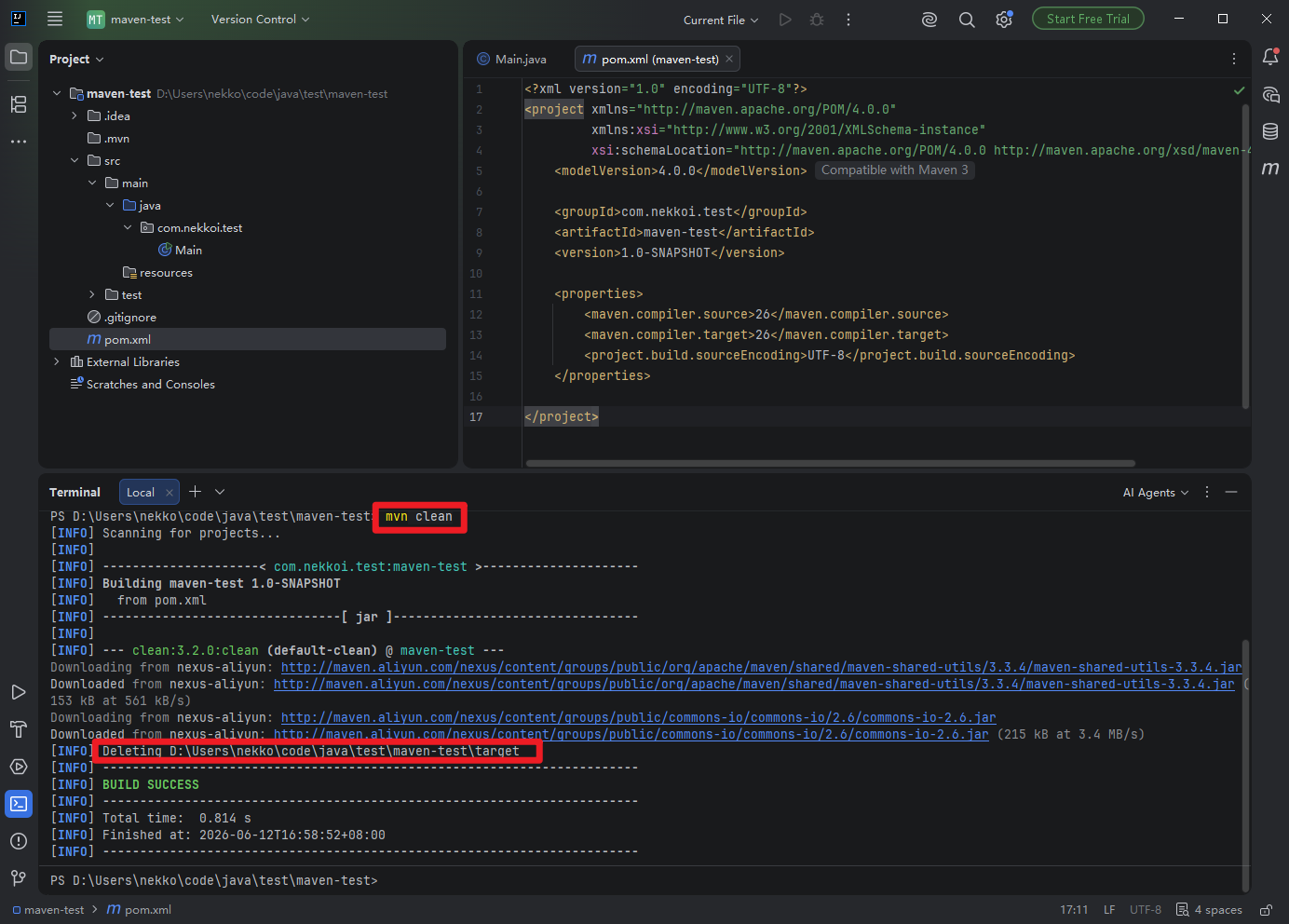Open Search Everywhere magnifier
Screen dimensions: 1289x924
(967, 20)
